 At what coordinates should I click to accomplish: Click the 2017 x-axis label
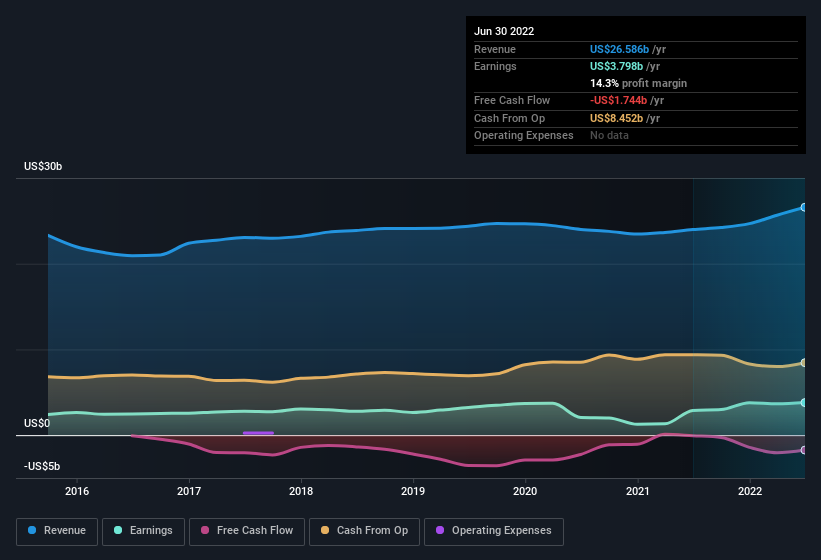[189, 491]
